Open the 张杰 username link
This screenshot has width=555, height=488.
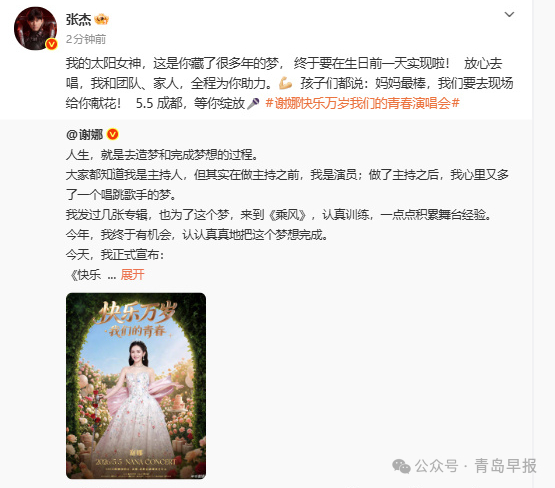click(x=78, y=19)
